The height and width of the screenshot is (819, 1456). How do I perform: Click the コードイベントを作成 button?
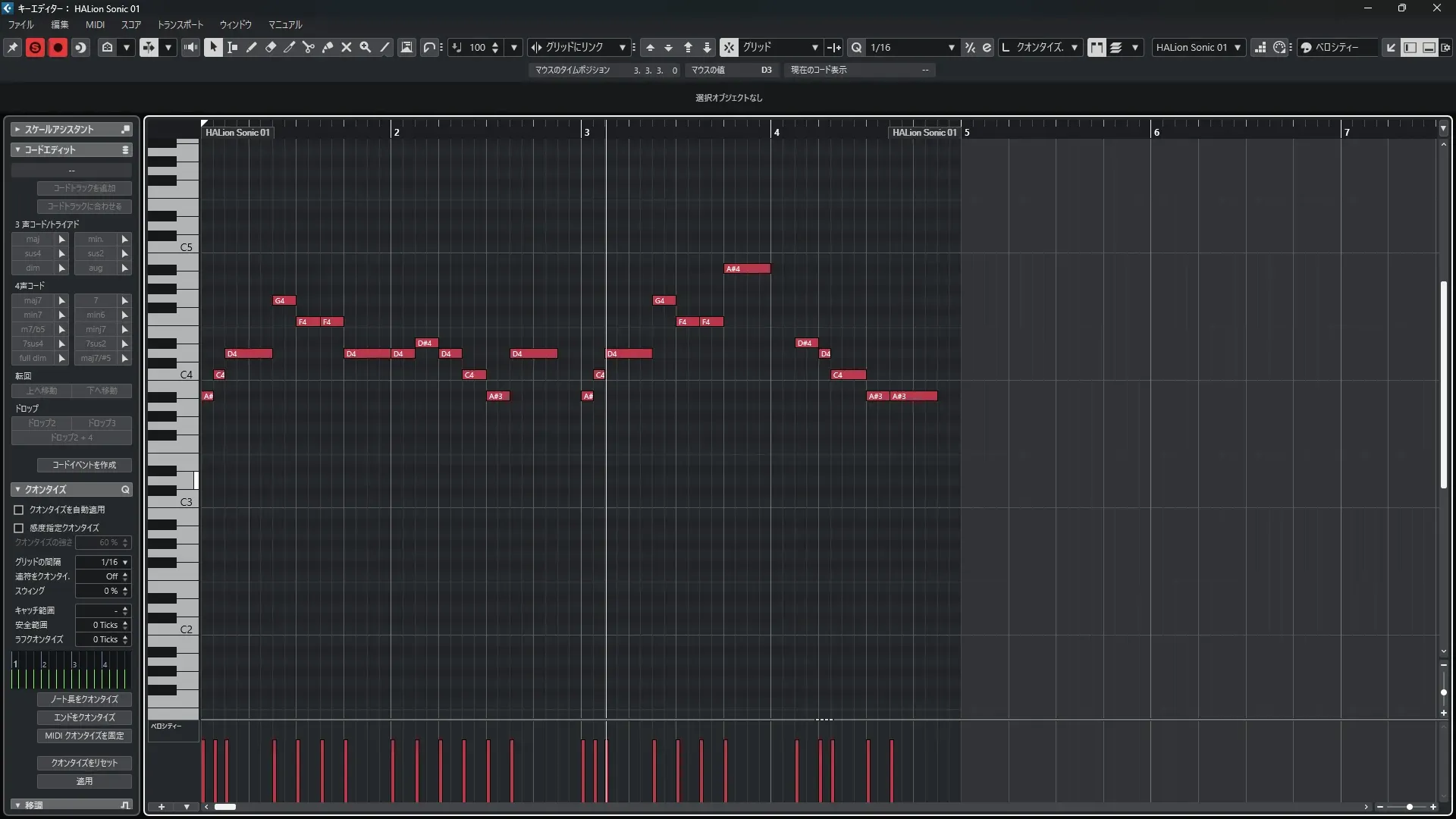tap(84, 465)
